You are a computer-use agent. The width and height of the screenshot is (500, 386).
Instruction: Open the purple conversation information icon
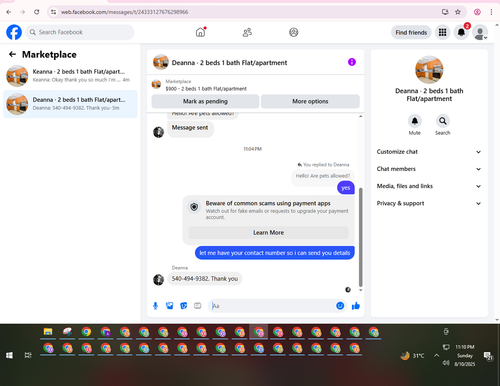pos(352,62)
